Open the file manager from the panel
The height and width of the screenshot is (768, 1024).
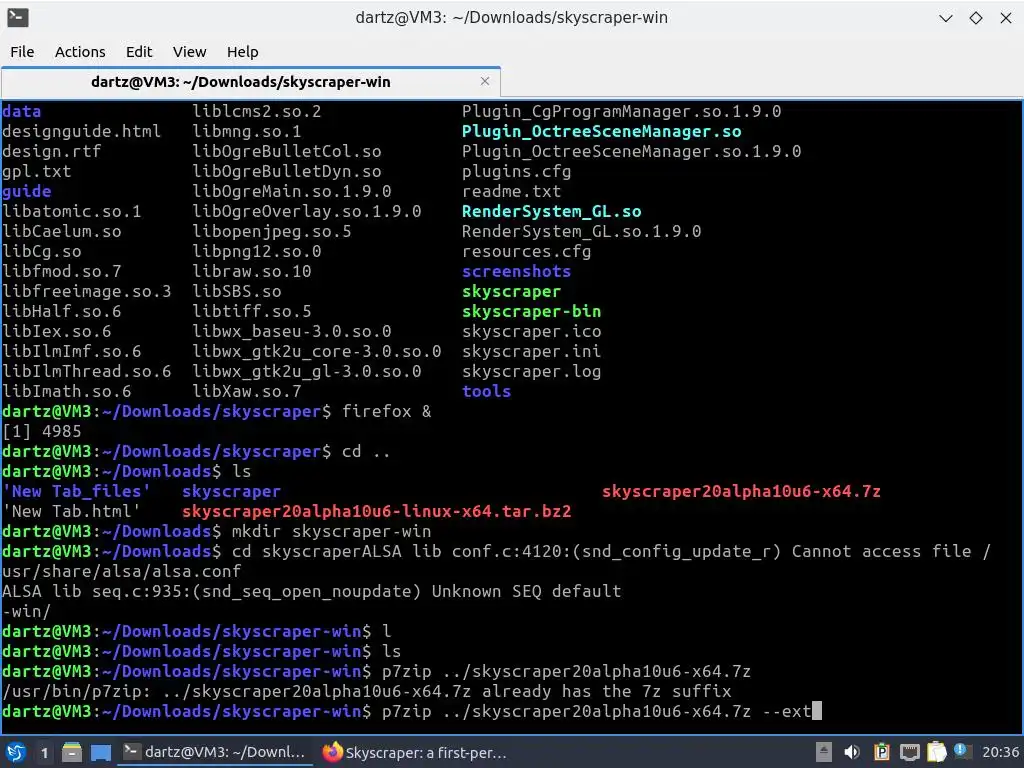72,753
